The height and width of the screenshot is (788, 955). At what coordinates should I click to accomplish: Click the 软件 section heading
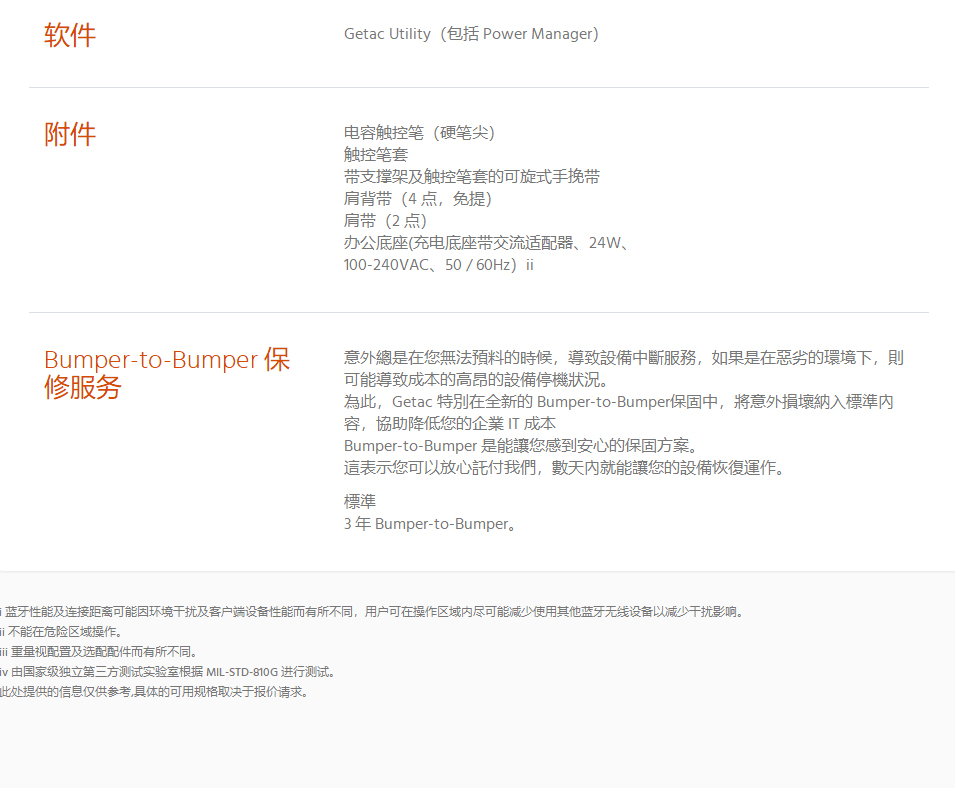click(x=69, y=35)
